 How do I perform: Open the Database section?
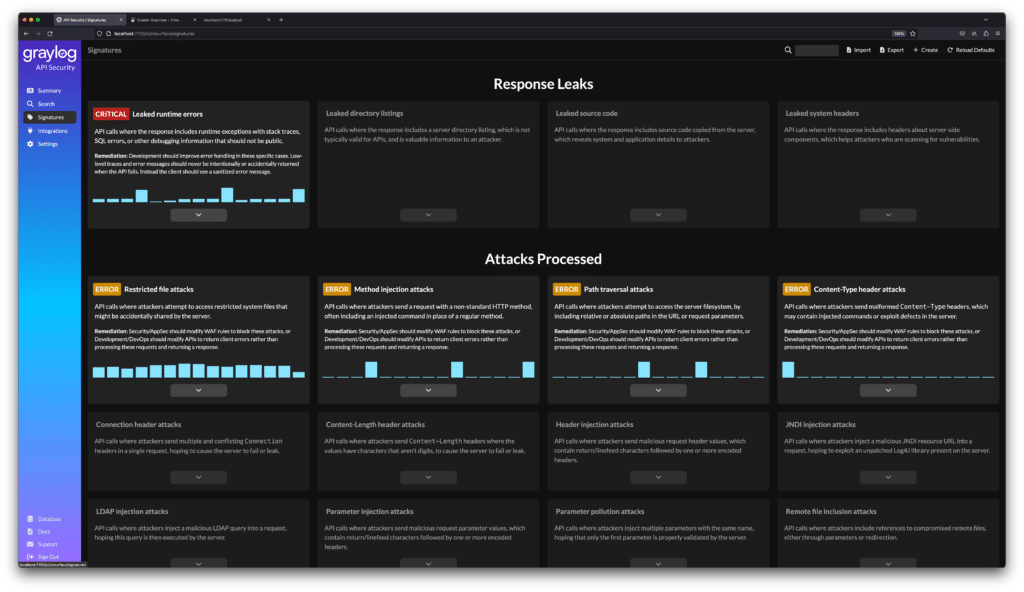pyautogui.click(x=48, y=519)
